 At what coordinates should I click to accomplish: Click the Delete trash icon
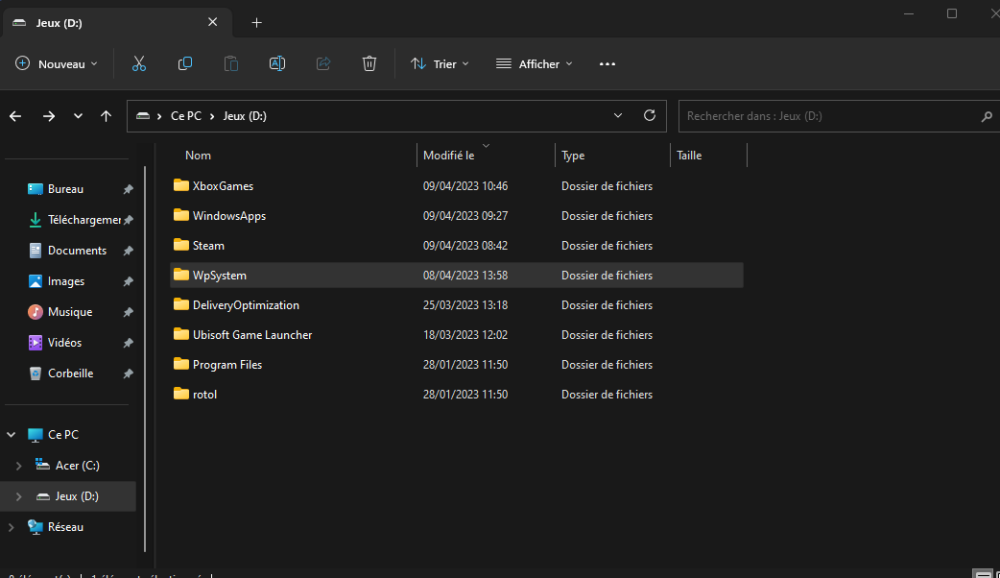[369, 64]
